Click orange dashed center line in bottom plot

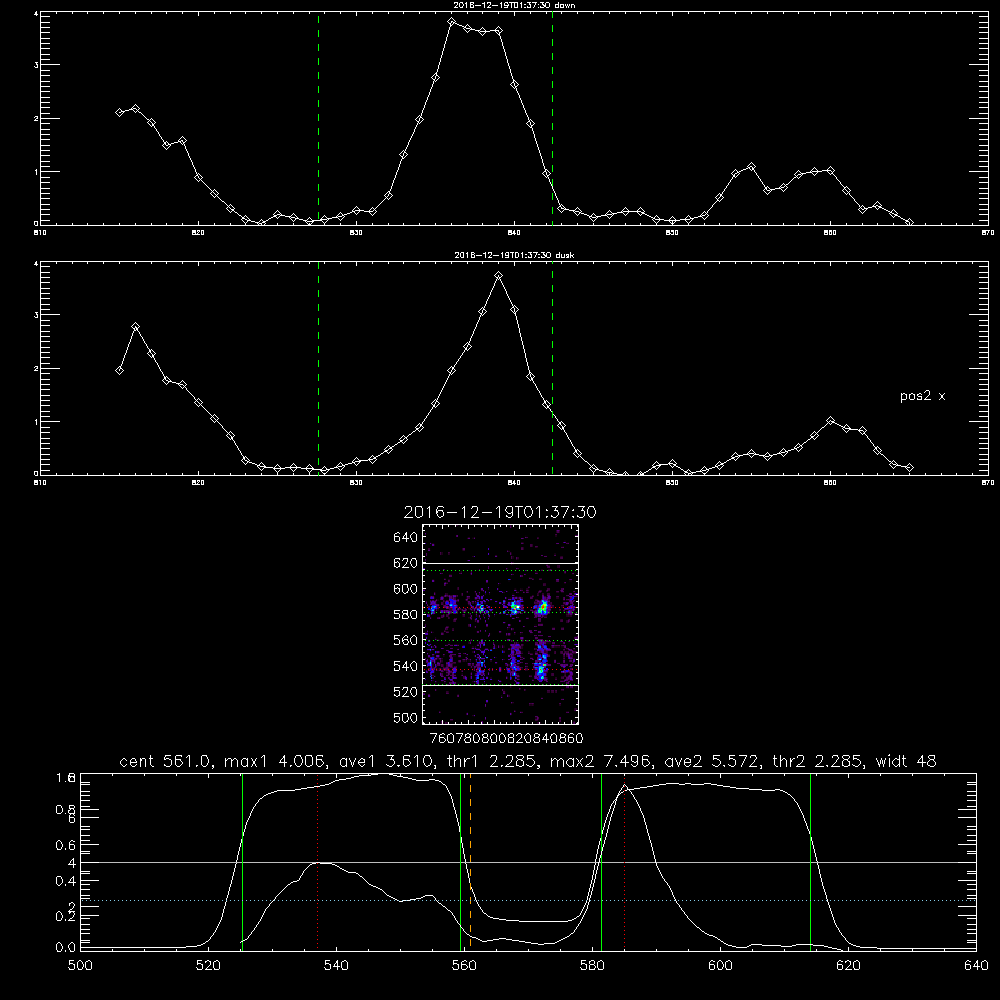pos(470,861)
